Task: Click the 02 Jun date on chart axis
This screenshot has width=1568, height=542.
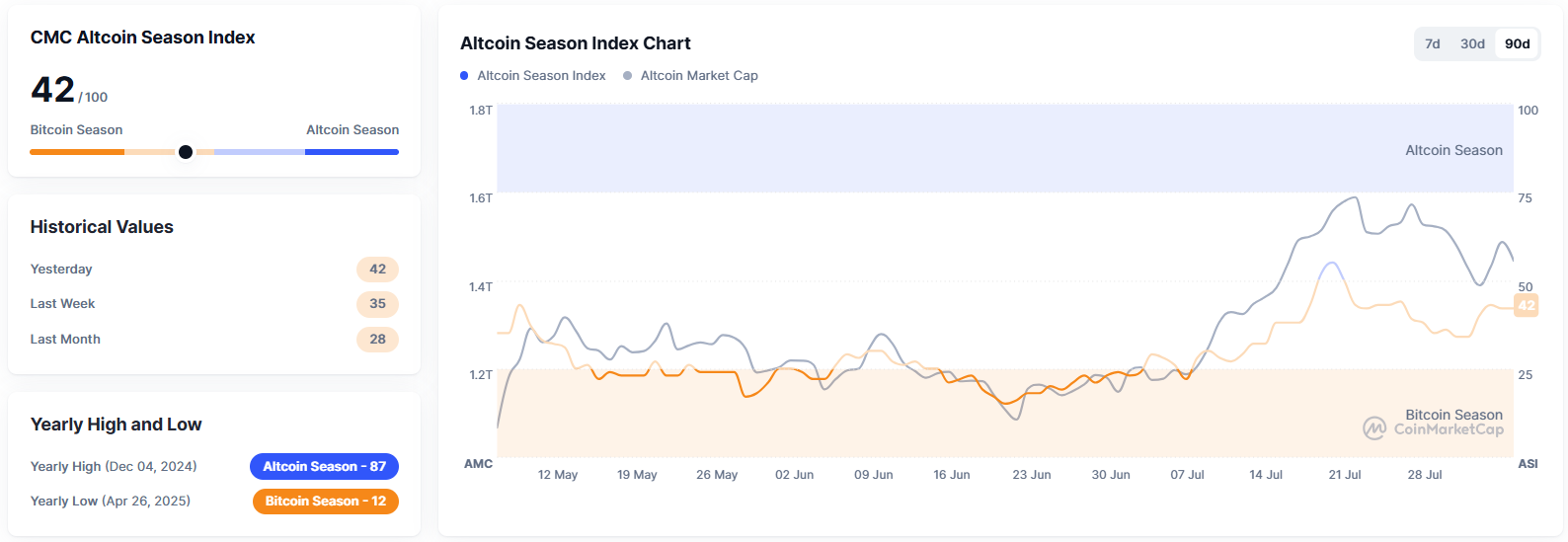Action: click(x=794, y=475)
